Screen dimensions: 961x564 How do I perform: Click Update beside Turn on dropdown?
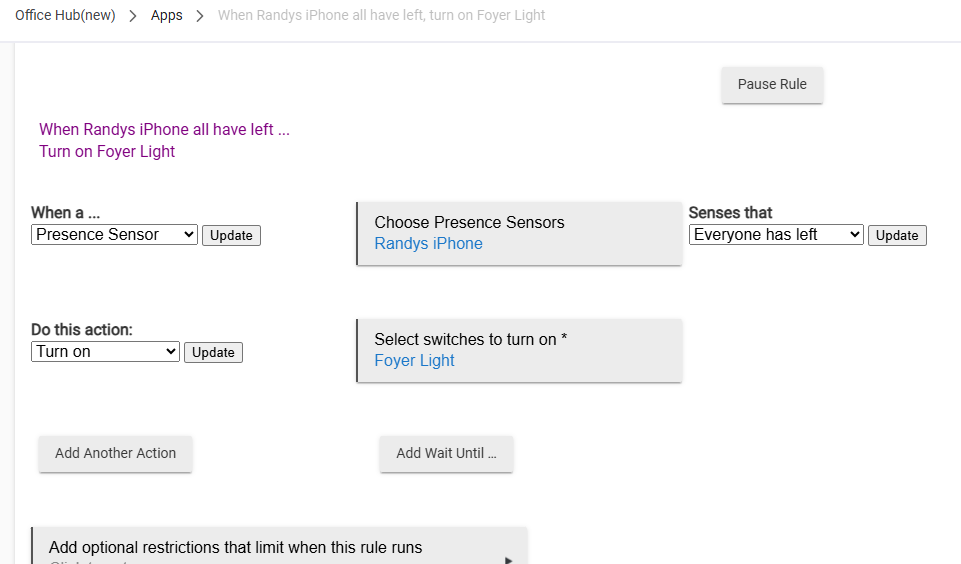(x=213, y=353)
